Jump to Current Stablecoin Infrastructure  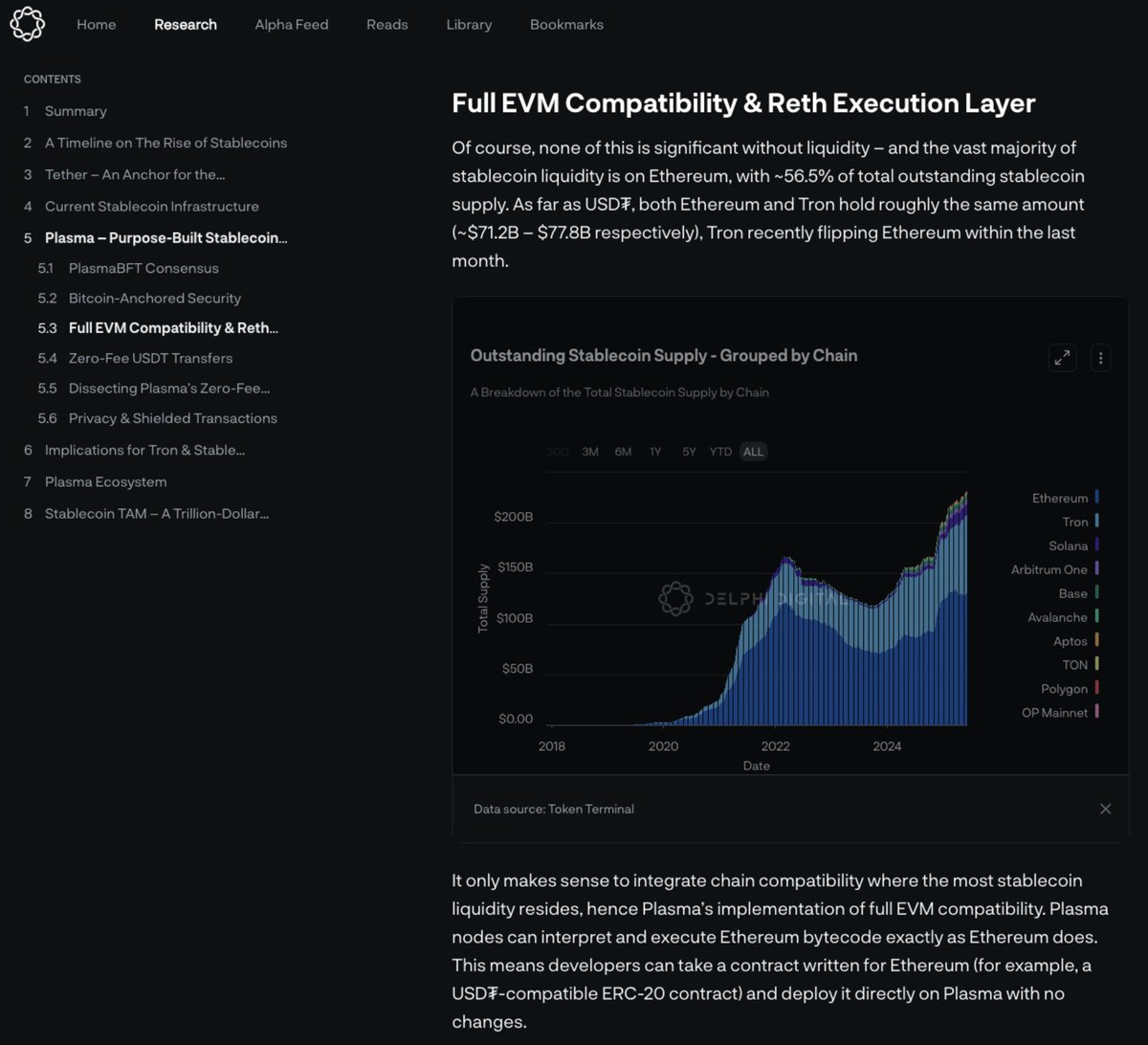pos(151,206)
